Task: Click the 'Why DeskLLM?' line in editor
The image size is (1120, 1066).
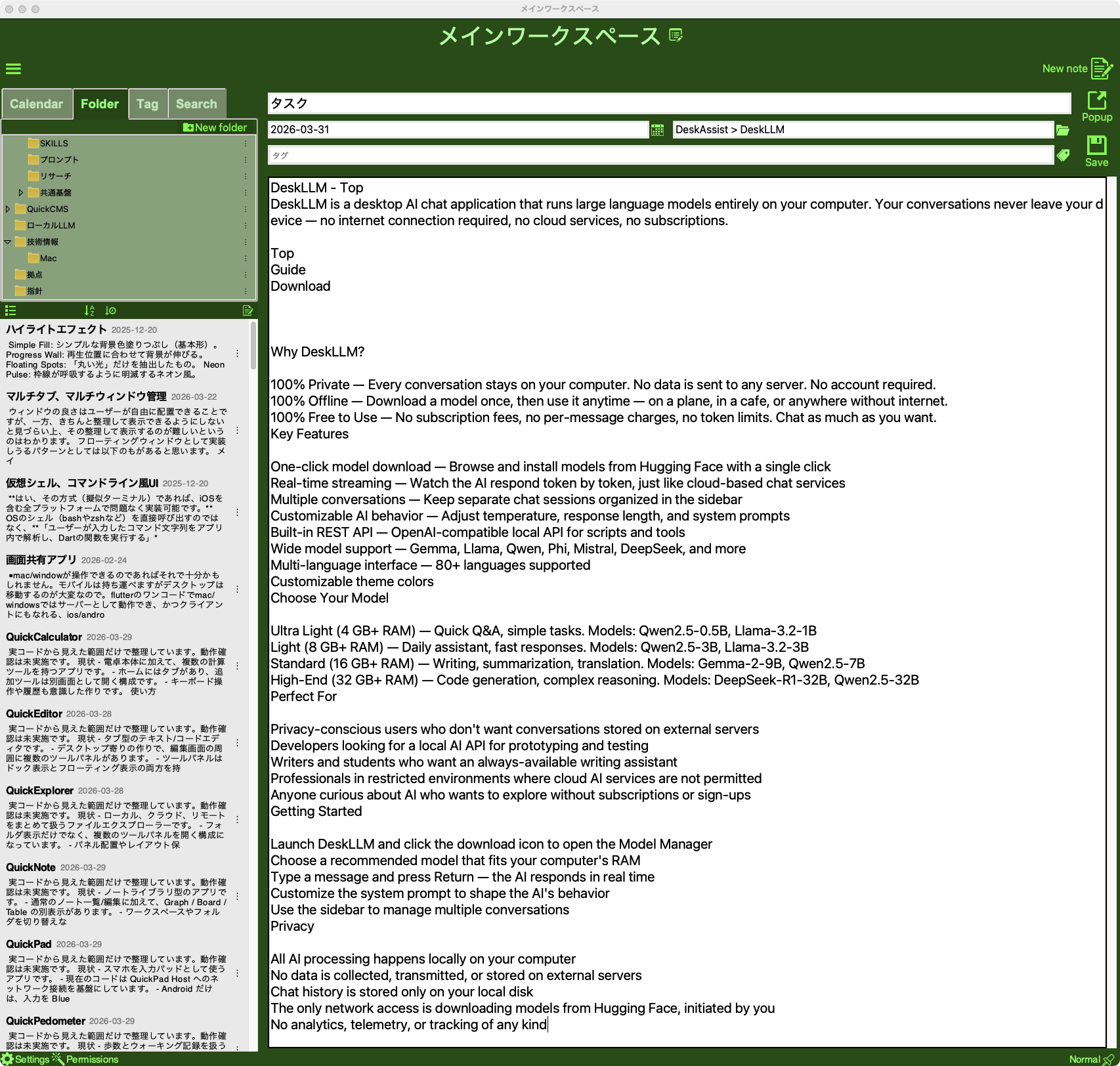Action: [x=318, y=352]
